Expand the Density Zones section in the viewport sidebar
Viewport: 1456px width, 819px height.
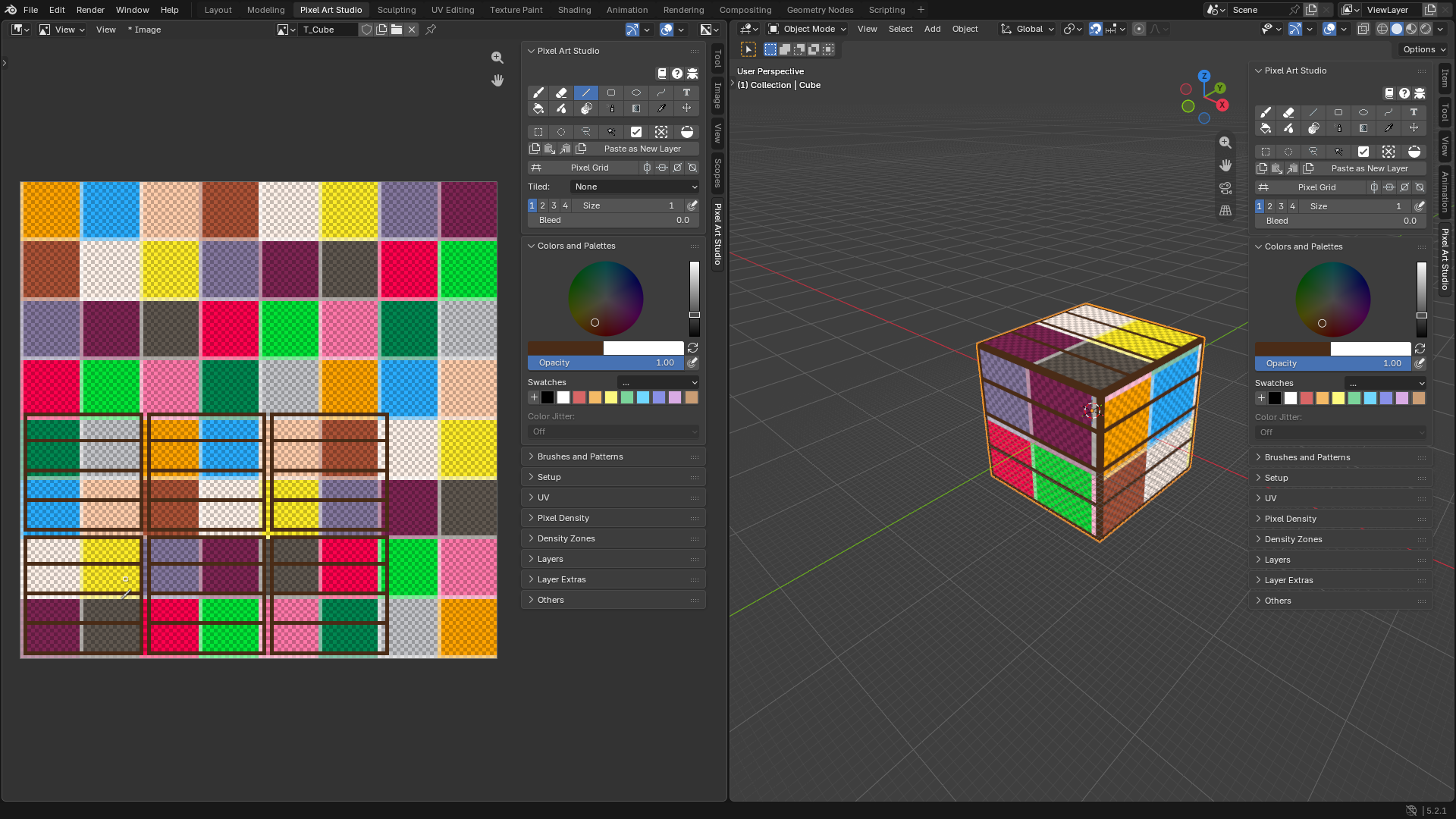point(1340,539)
